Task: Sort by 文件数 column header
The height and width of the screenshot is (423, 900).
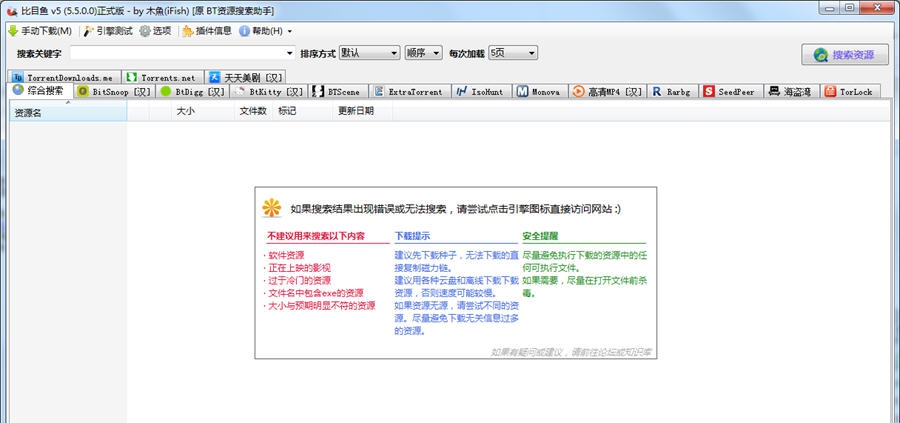Action: tap(253, 111)
